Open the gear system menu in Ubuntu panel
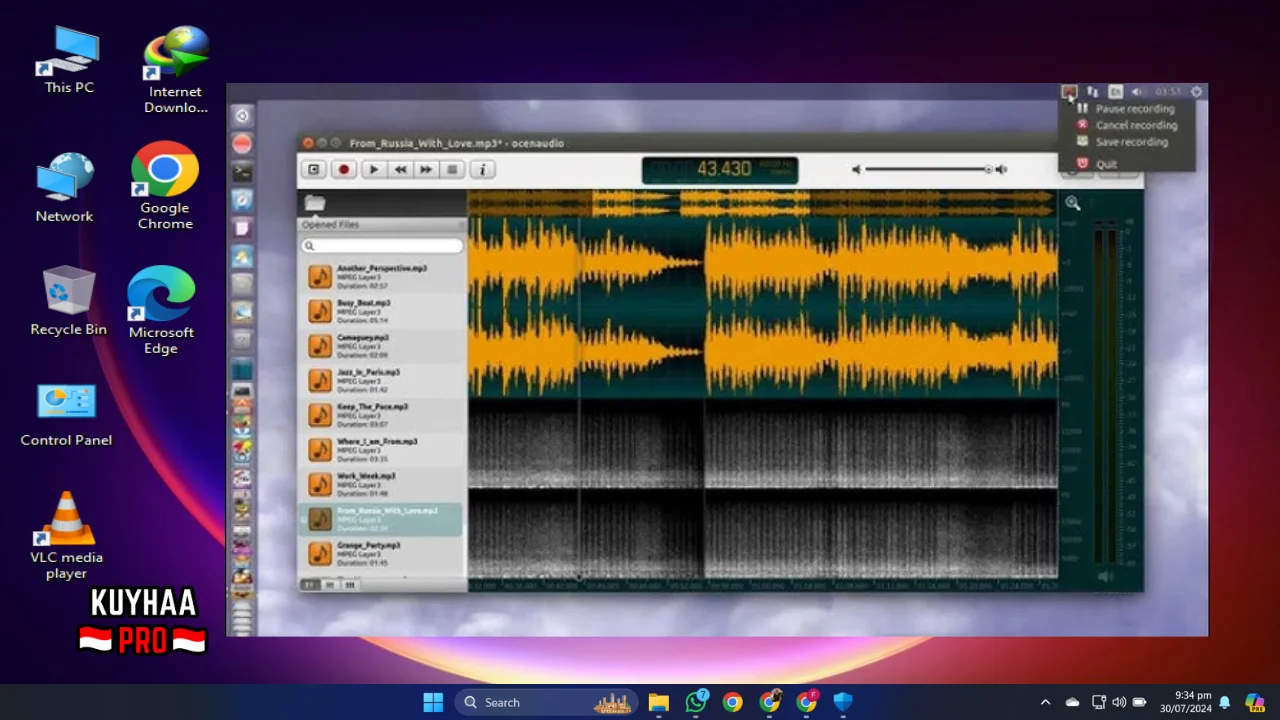Viewport: 1280px width, 720px height. coord(1197,92)
